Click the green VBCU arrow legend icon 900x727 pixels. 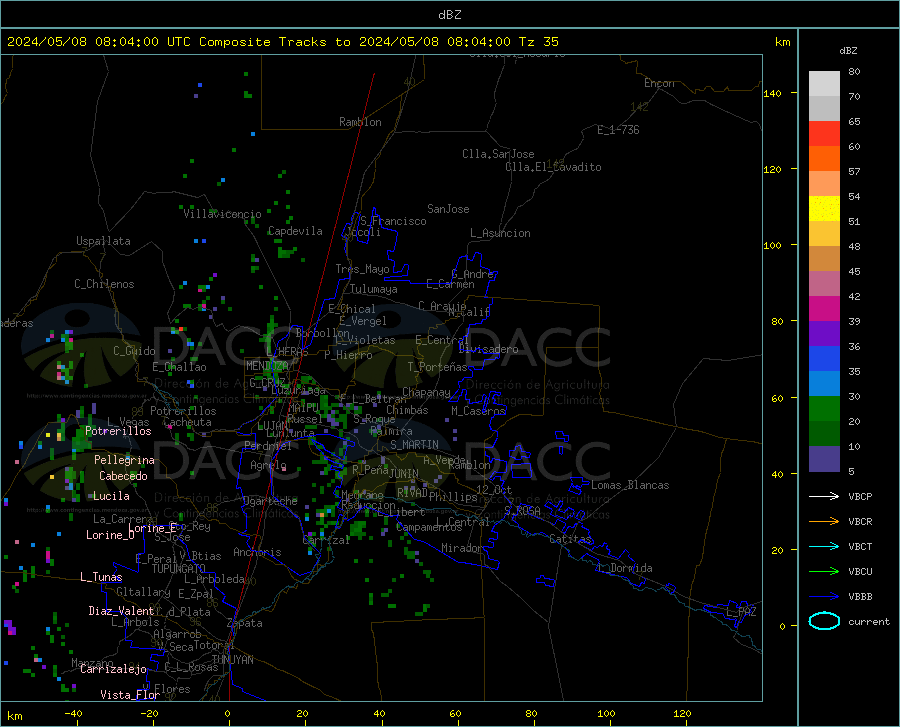click(824, 572)
